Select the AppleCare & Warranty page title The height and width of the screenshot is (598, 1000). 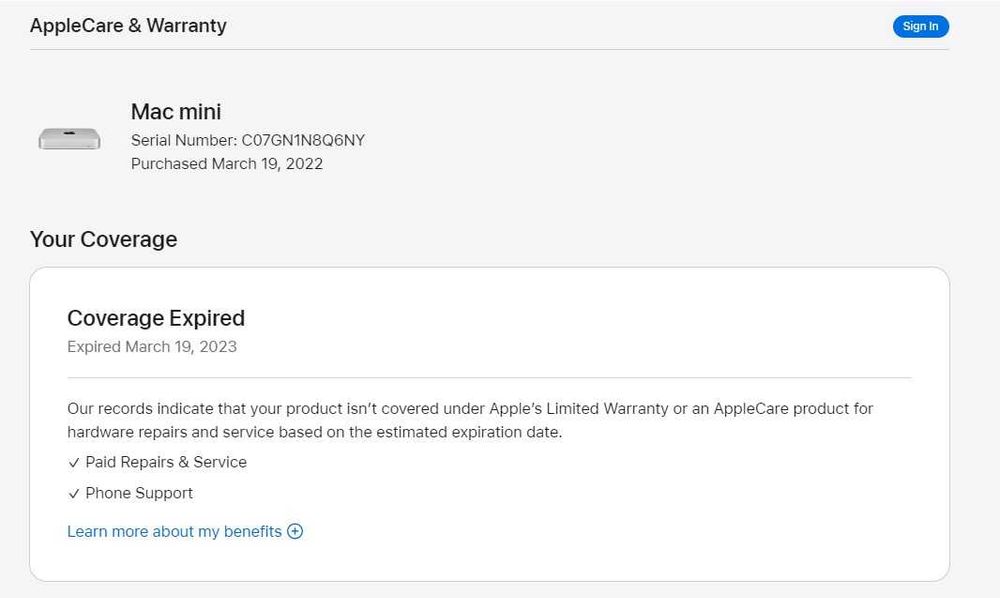tap(128, 26)
